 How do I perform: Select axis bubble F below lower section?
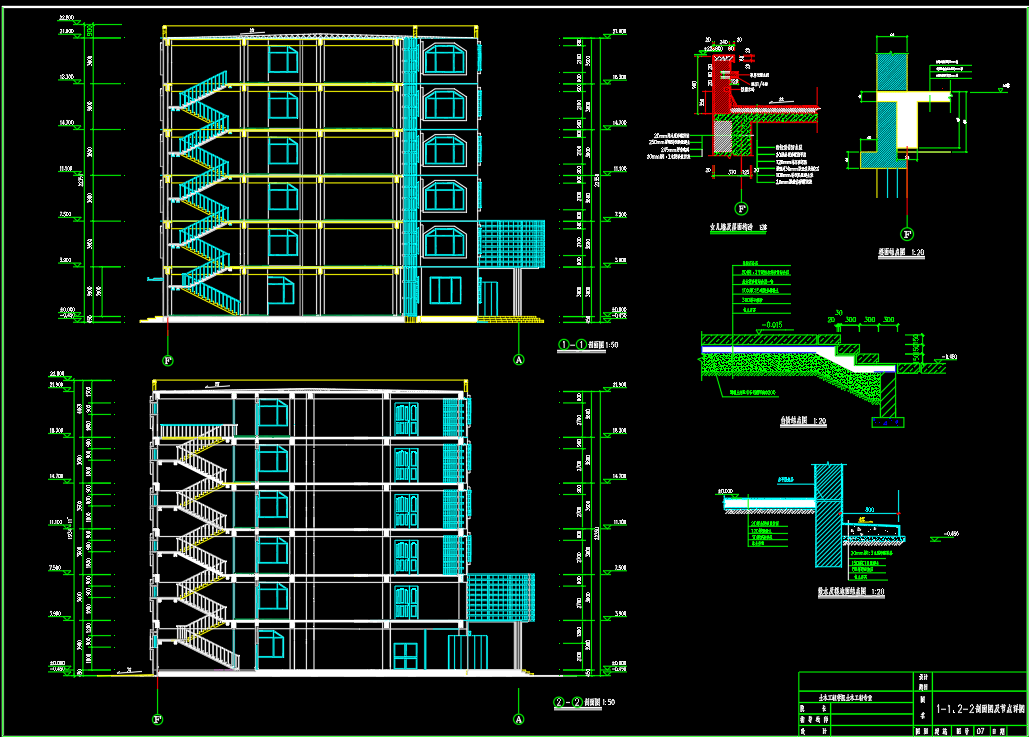pos(157,718)
